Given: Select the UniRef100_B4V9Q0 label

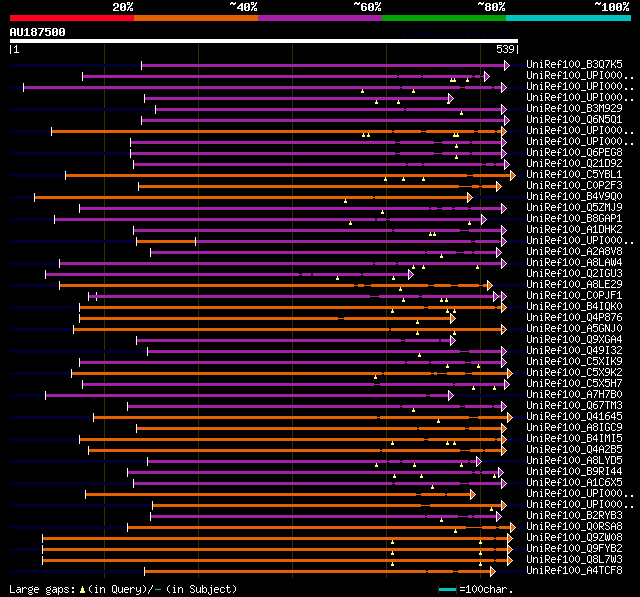Looking at the screenshot, I should click(574, 196).
